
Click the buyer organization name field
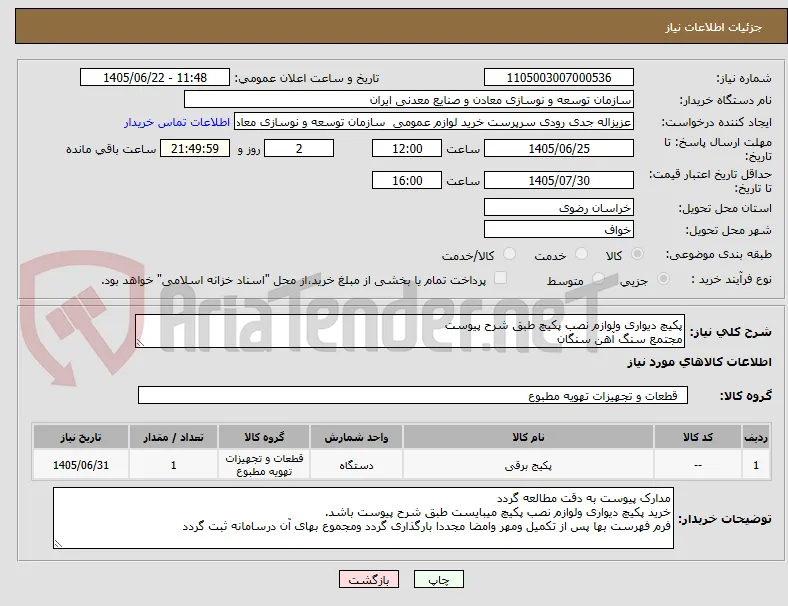pos(409,99)
